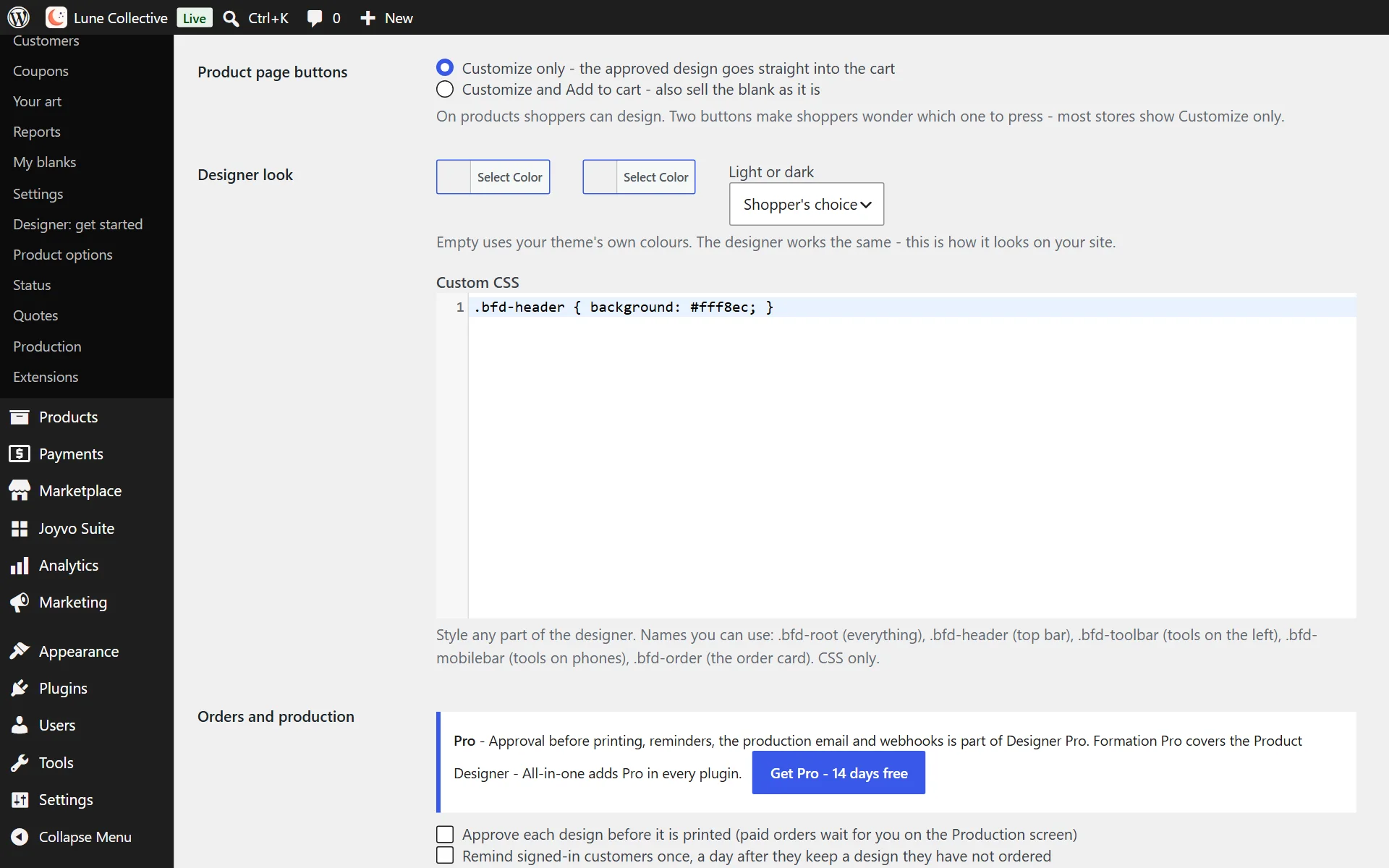Click the Users person icon

[20, 725]
